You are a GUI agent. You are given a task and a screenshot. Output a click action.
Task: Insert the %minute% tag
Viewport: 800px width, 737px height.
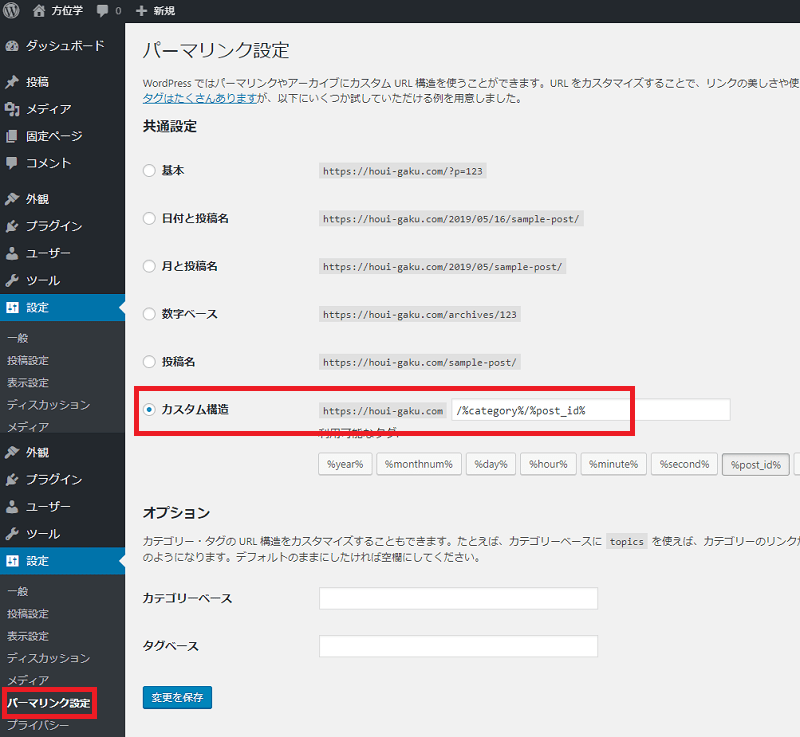point(613,464)
